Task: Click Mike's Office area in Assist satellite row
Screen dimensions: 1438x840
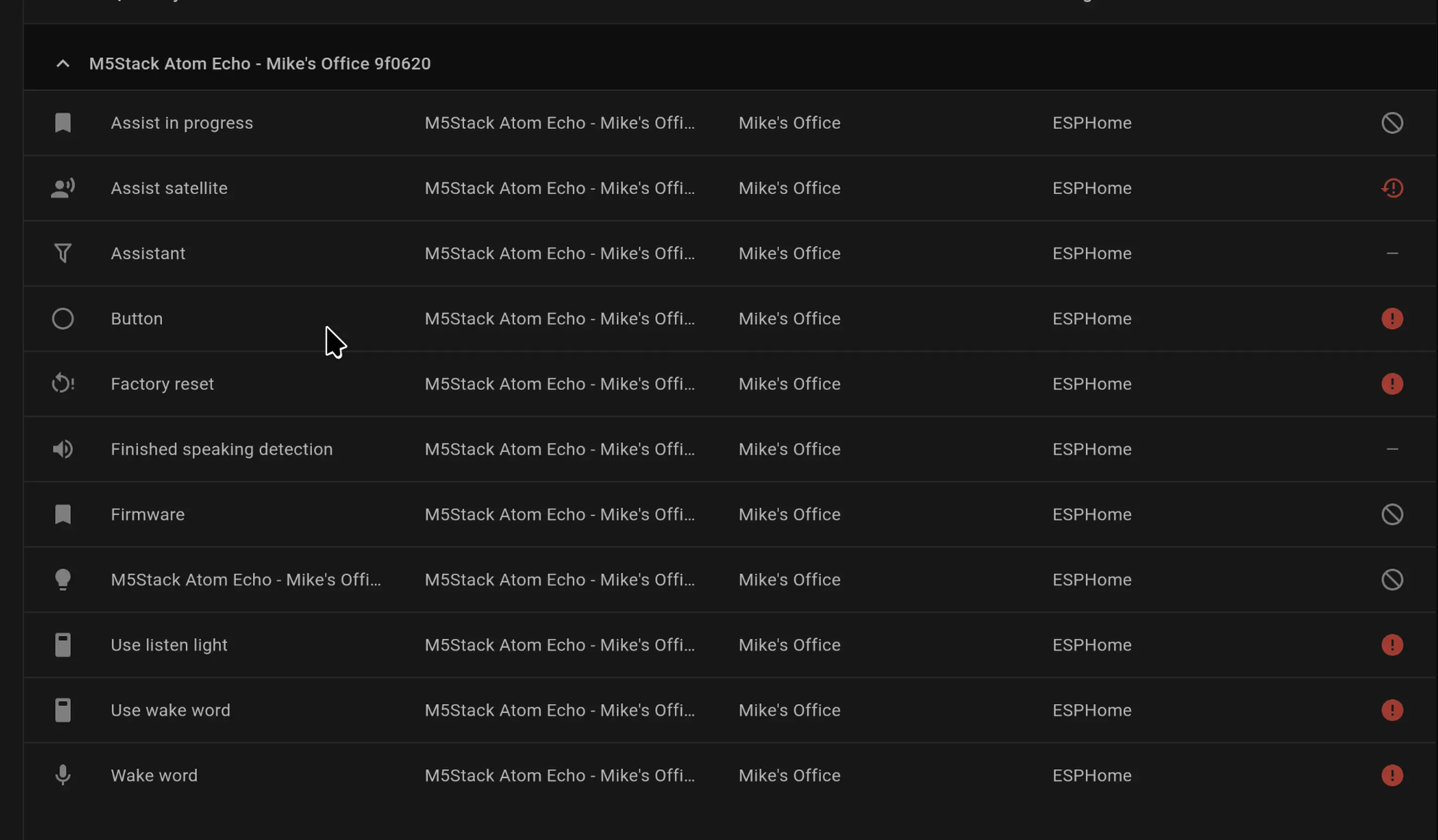Action: click(x=789, y=188)
